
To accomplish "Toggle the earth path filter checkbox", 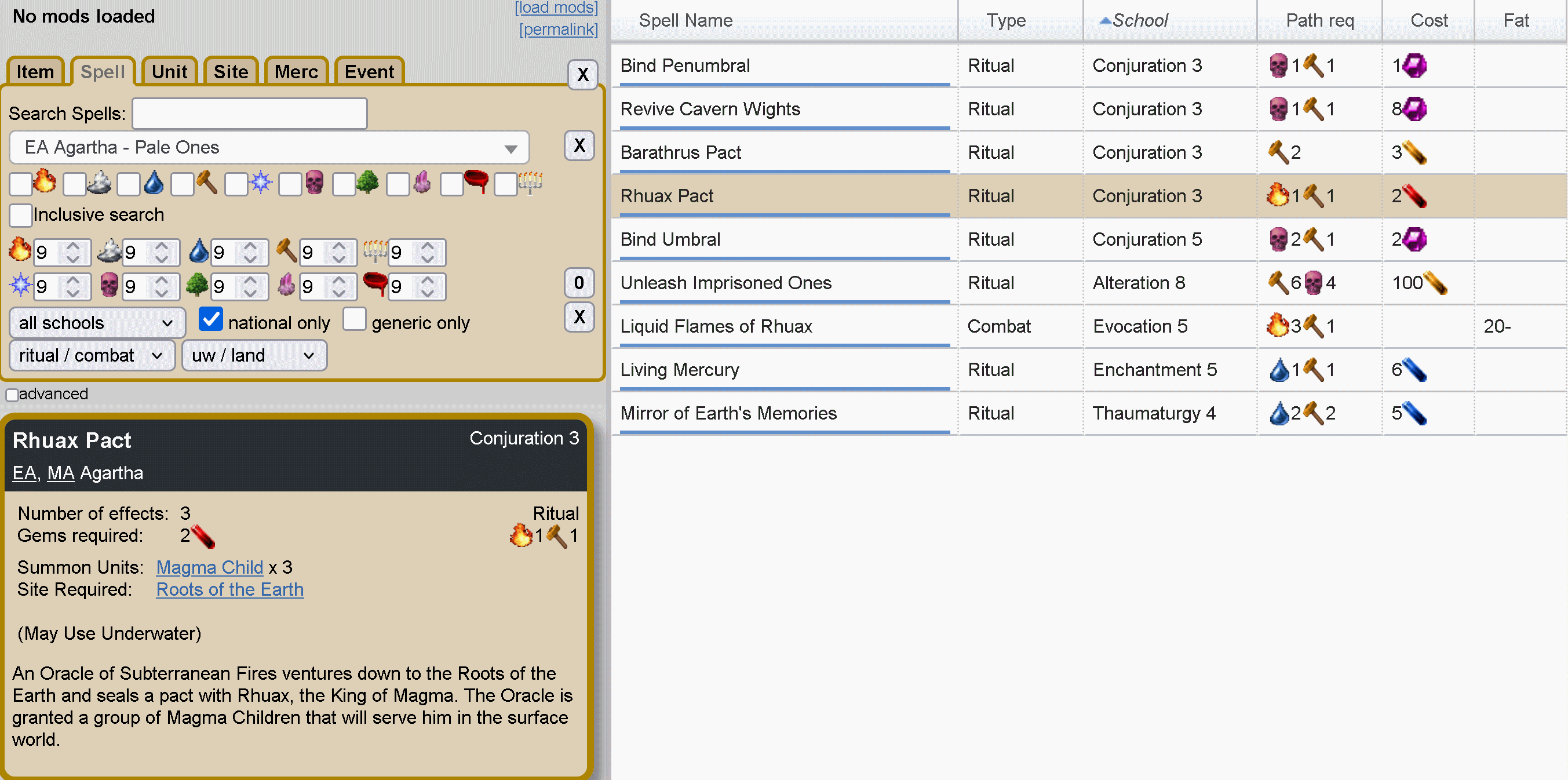I will [182, 183].
